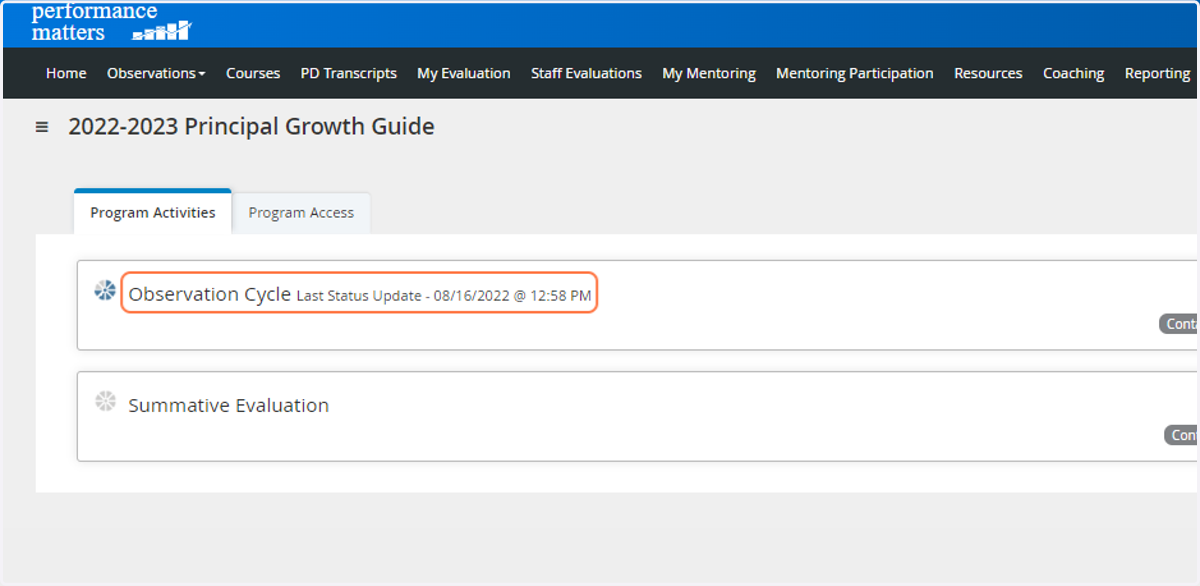Viewport: 1200px width, 586px height.
Task: Click the Summative Evaluation badge button
Action: [x=1181, y=435]
